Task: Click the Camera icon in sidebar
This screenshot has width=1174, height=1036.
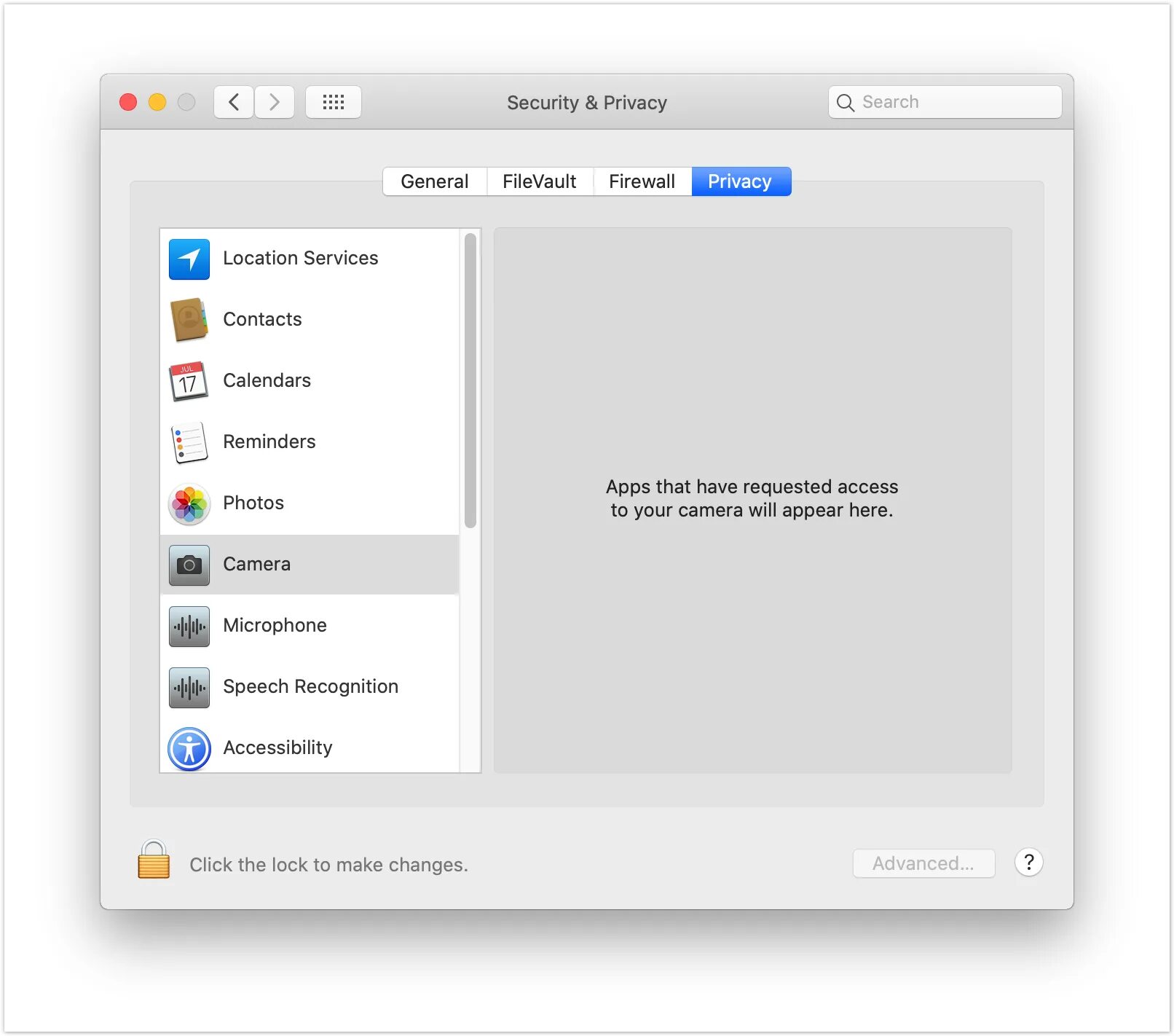Action: tap(189, 565)
